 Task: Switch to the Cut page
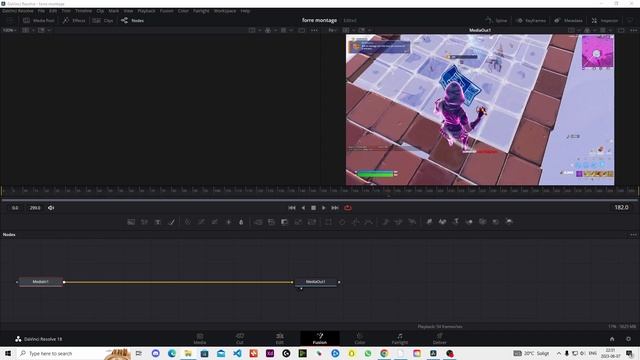[240, 339]
